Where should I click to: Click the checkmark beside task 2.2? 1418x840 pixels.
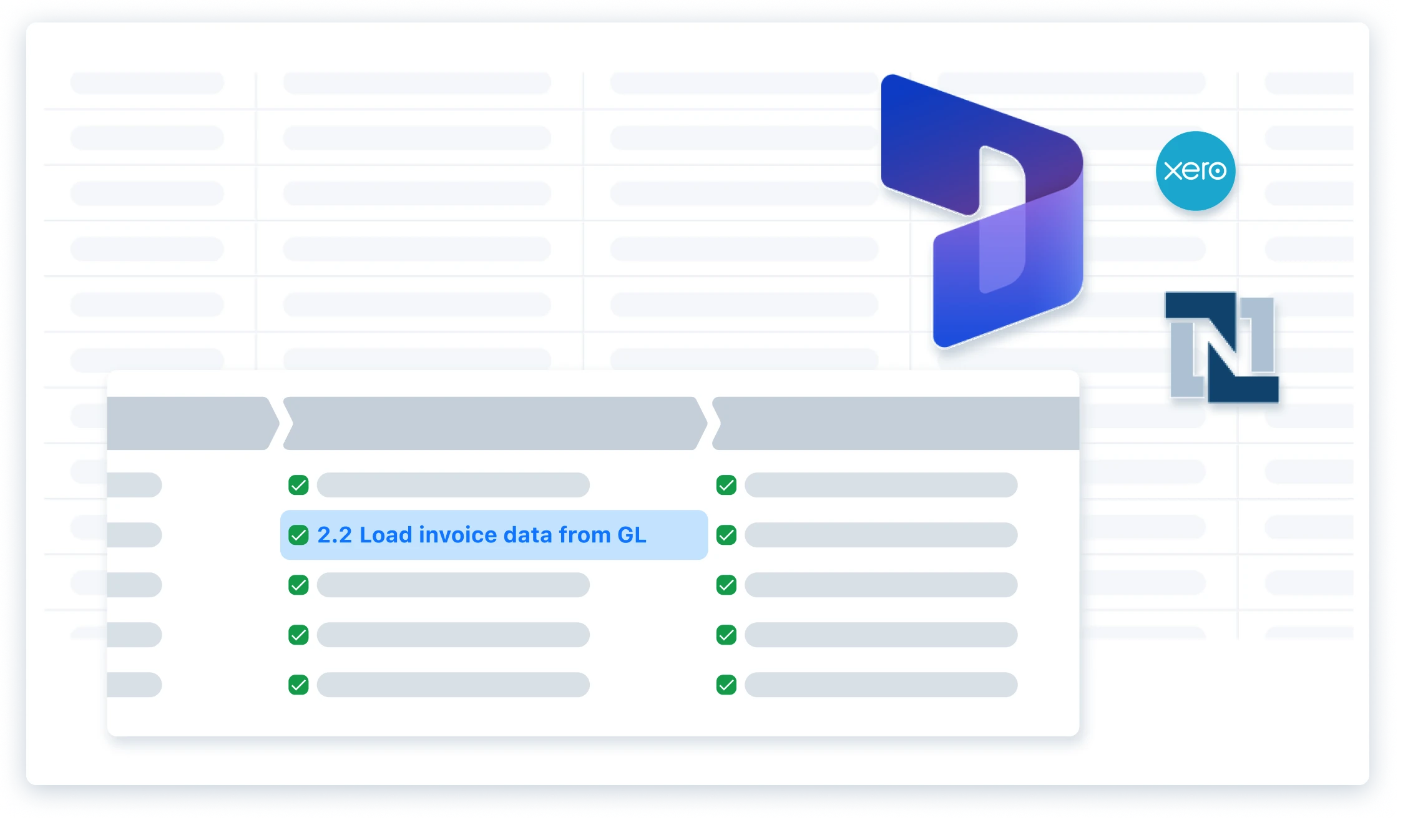[x=298, y=535]
